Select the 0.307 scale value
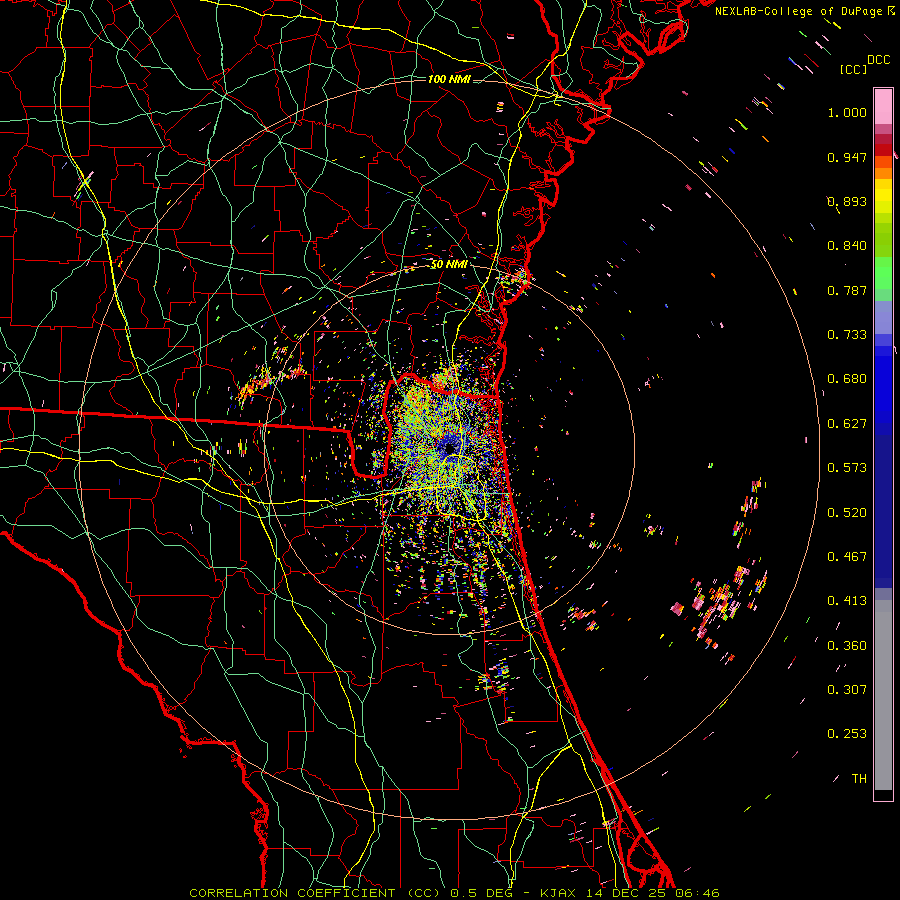Image resolution: width=900 pixels, height=900 pixels. (x=847, y=690)
